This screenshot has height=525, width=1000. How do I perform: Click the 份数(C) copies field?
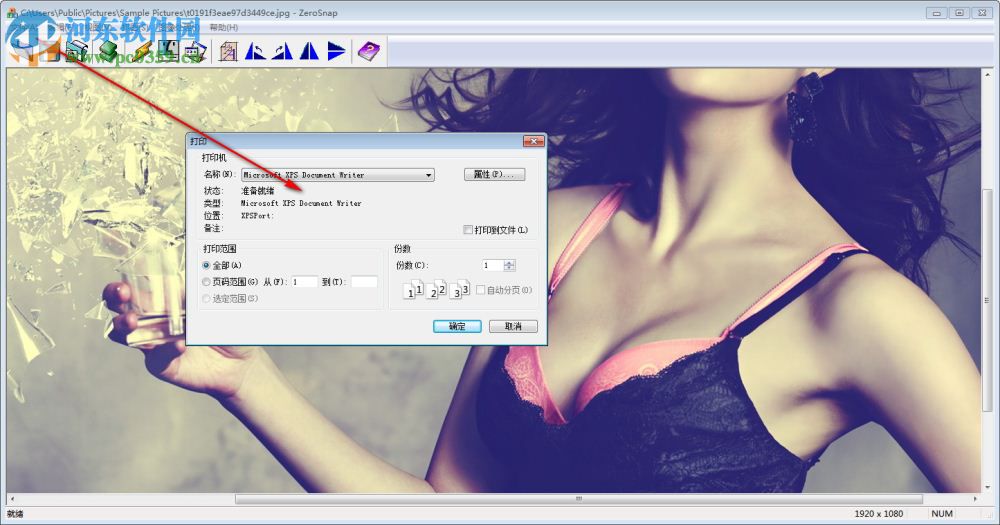492,265
